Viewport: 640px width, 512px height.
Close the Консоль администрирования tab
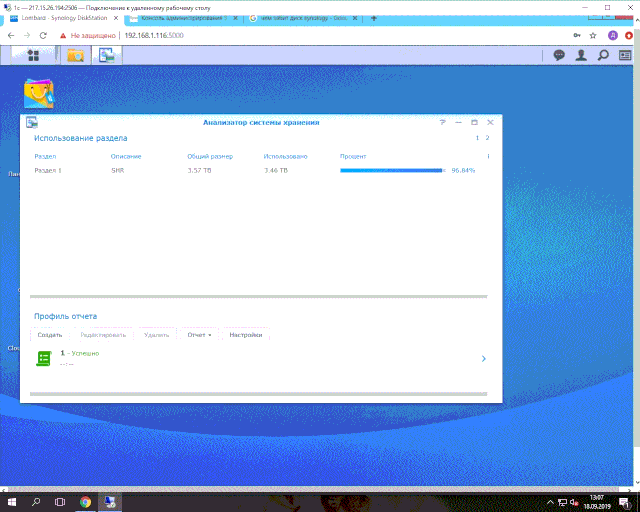(235, 18)
